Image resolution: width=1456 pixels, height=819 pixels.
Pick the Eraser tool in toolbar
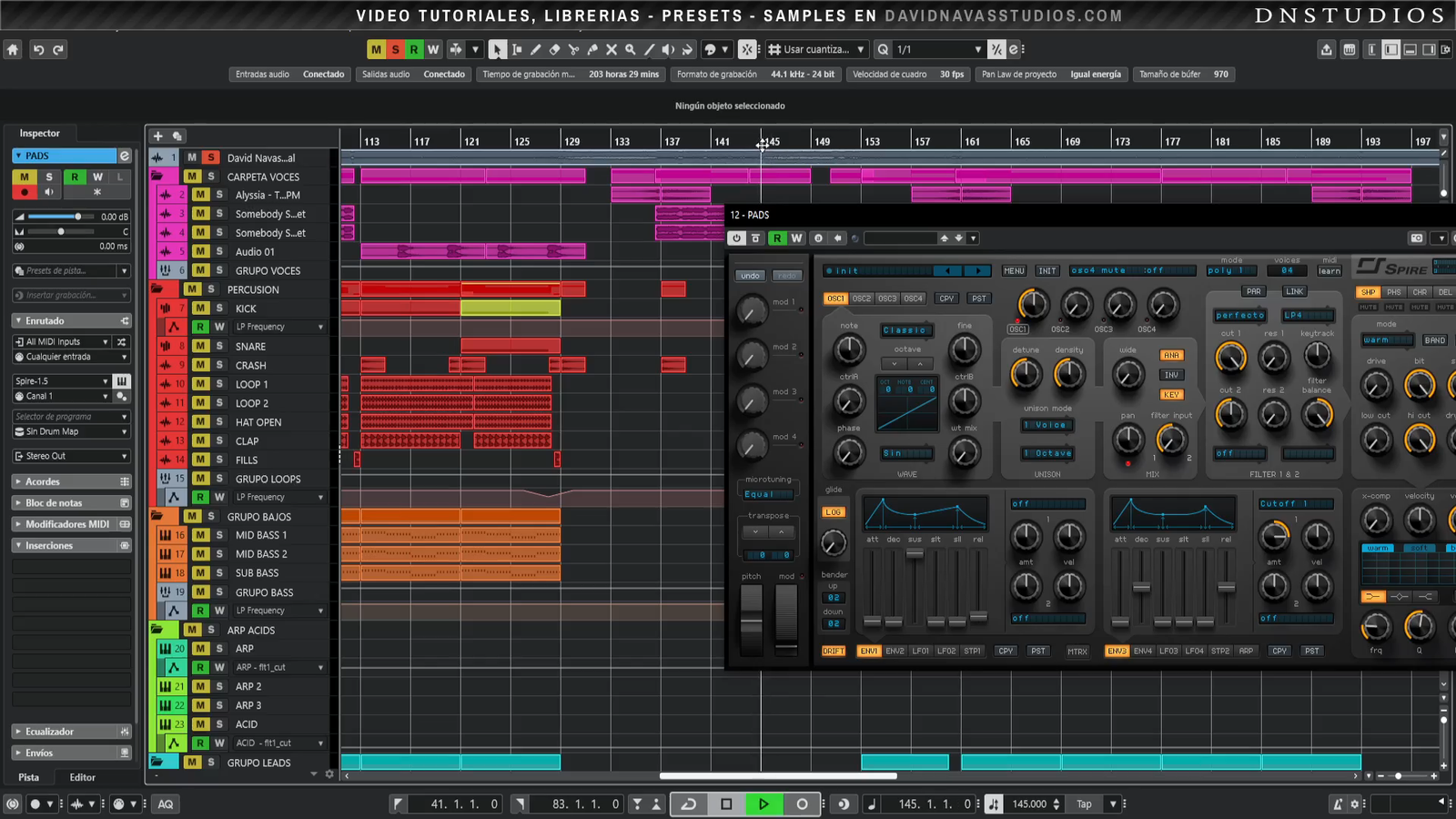(554, 50)
